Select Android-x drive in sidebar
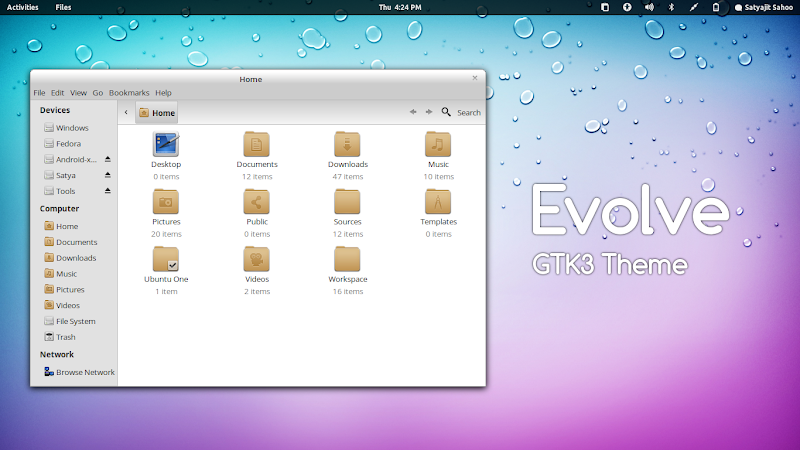The image size is (800, 450). pos(70,159)
